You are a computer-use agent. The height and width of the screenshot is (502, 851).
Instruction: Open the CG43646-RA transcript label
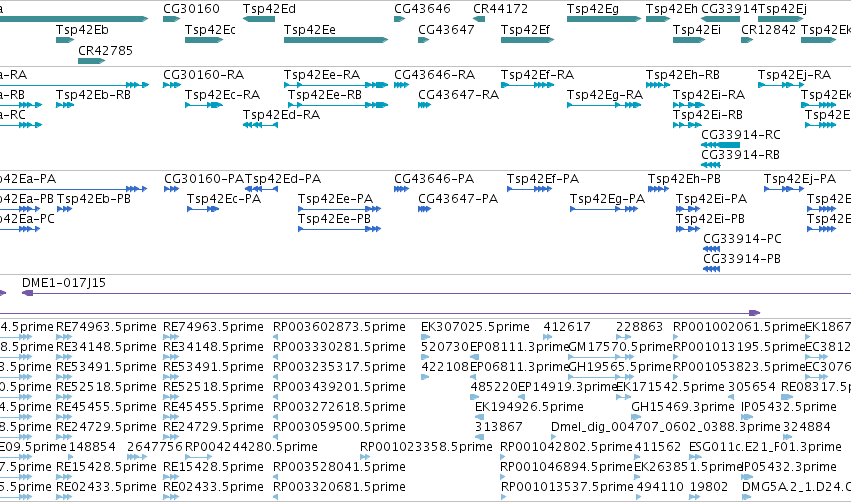pyautogui.click(x=435, y=75)
